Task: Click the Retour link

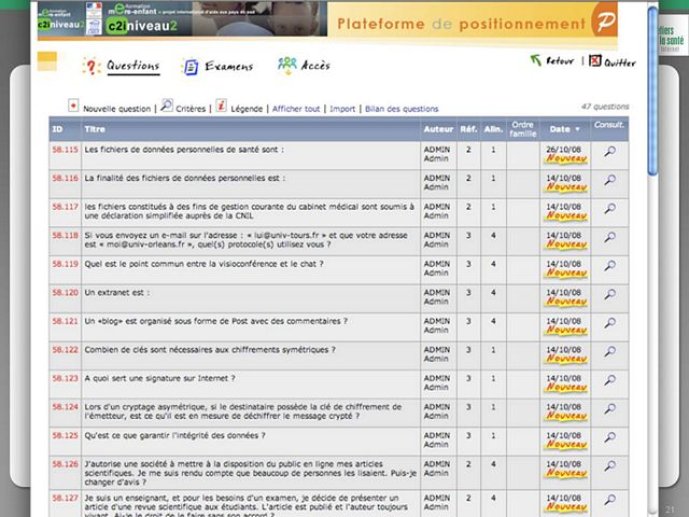Action: pyautogui.click(x=560, y=61)
